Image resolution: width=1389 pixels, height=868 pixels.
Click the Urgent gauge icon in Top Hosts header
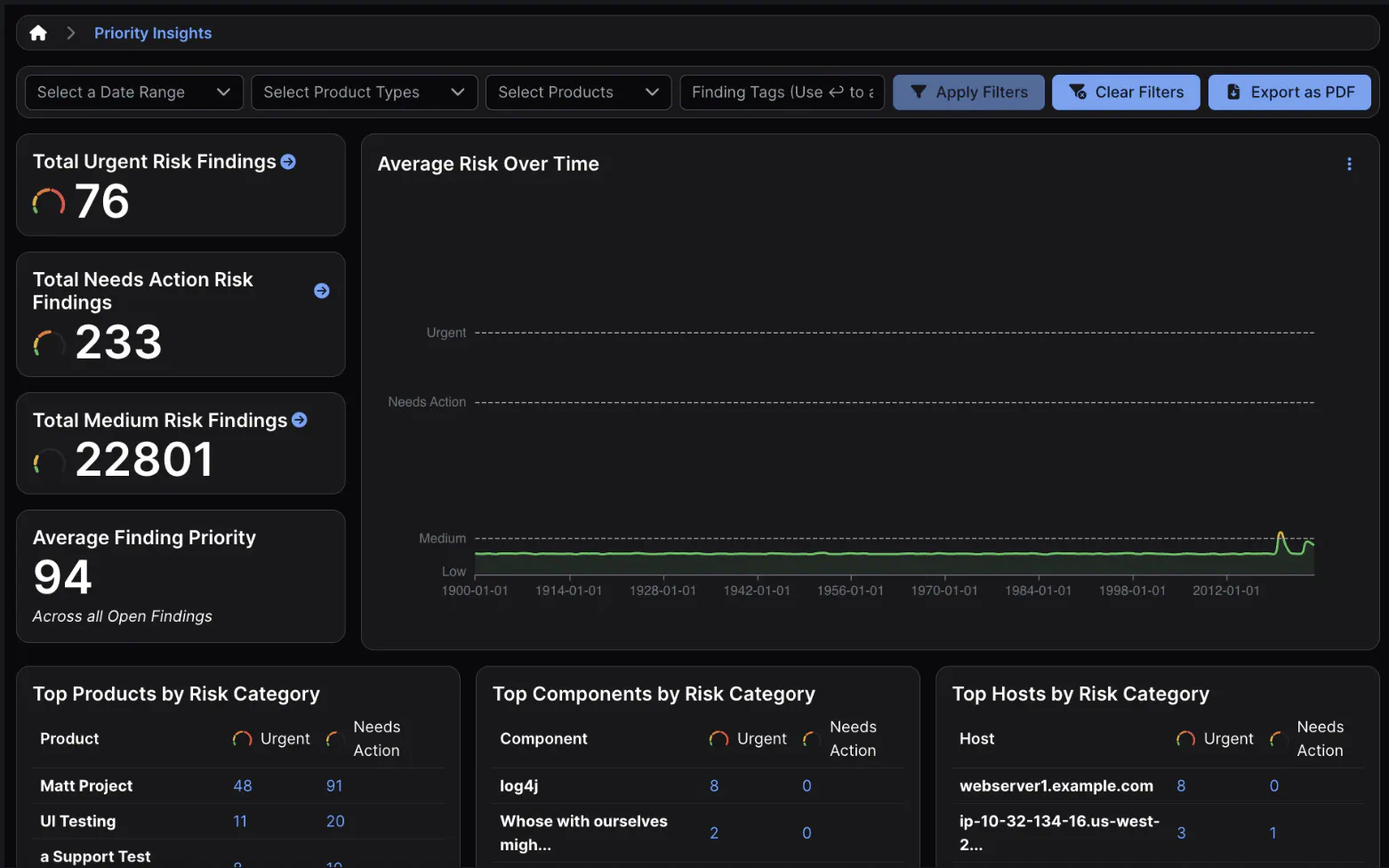[1185, 739]
